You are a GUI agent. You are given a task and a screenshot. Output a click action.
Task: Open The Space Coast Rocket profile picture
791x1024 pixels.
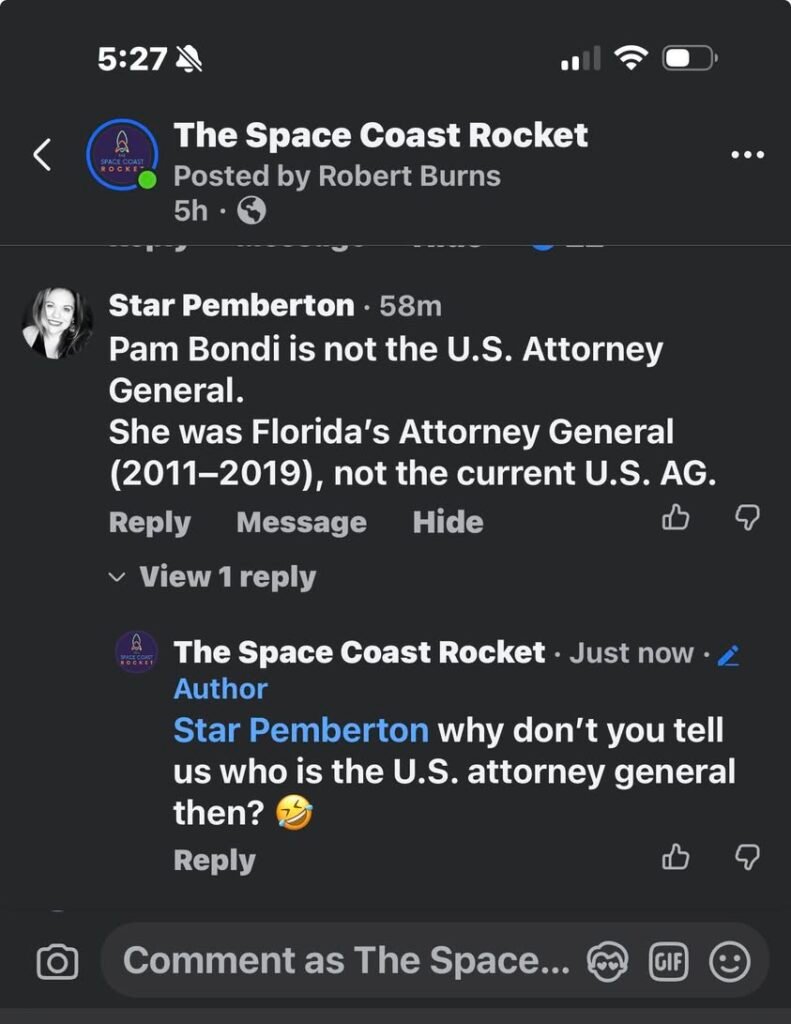click(119, 153)
